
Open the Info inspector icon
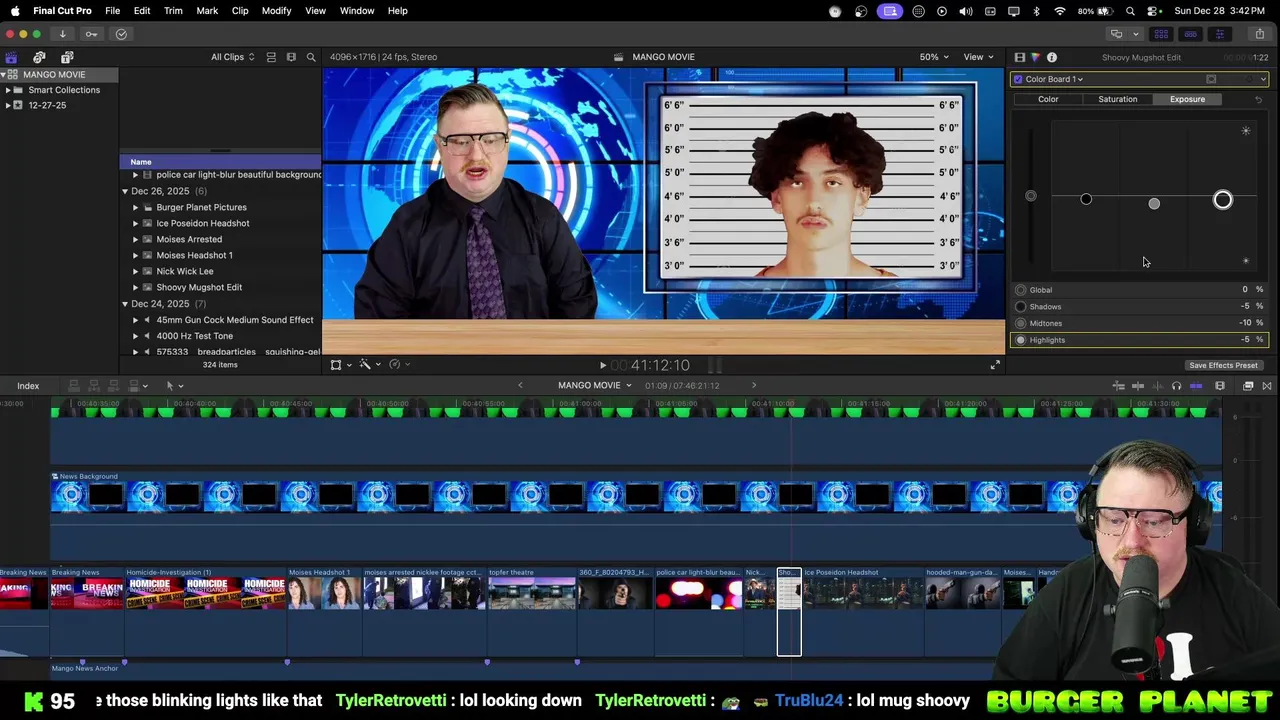coord(1051,57)
